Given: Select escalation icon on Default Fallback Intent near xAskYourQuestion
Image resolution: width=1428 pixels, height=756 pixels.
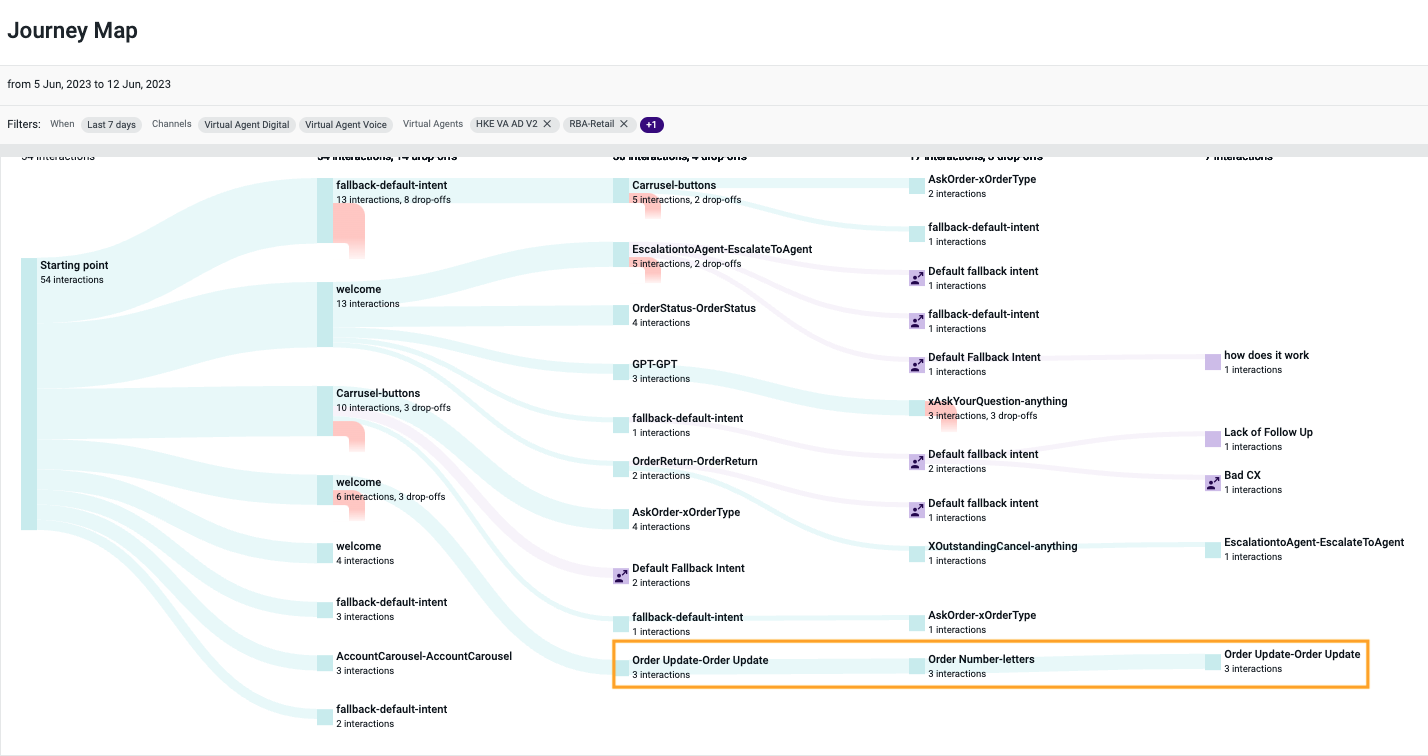Looking at the screenshot, I should pyautogui.click(x=916, y=364).
